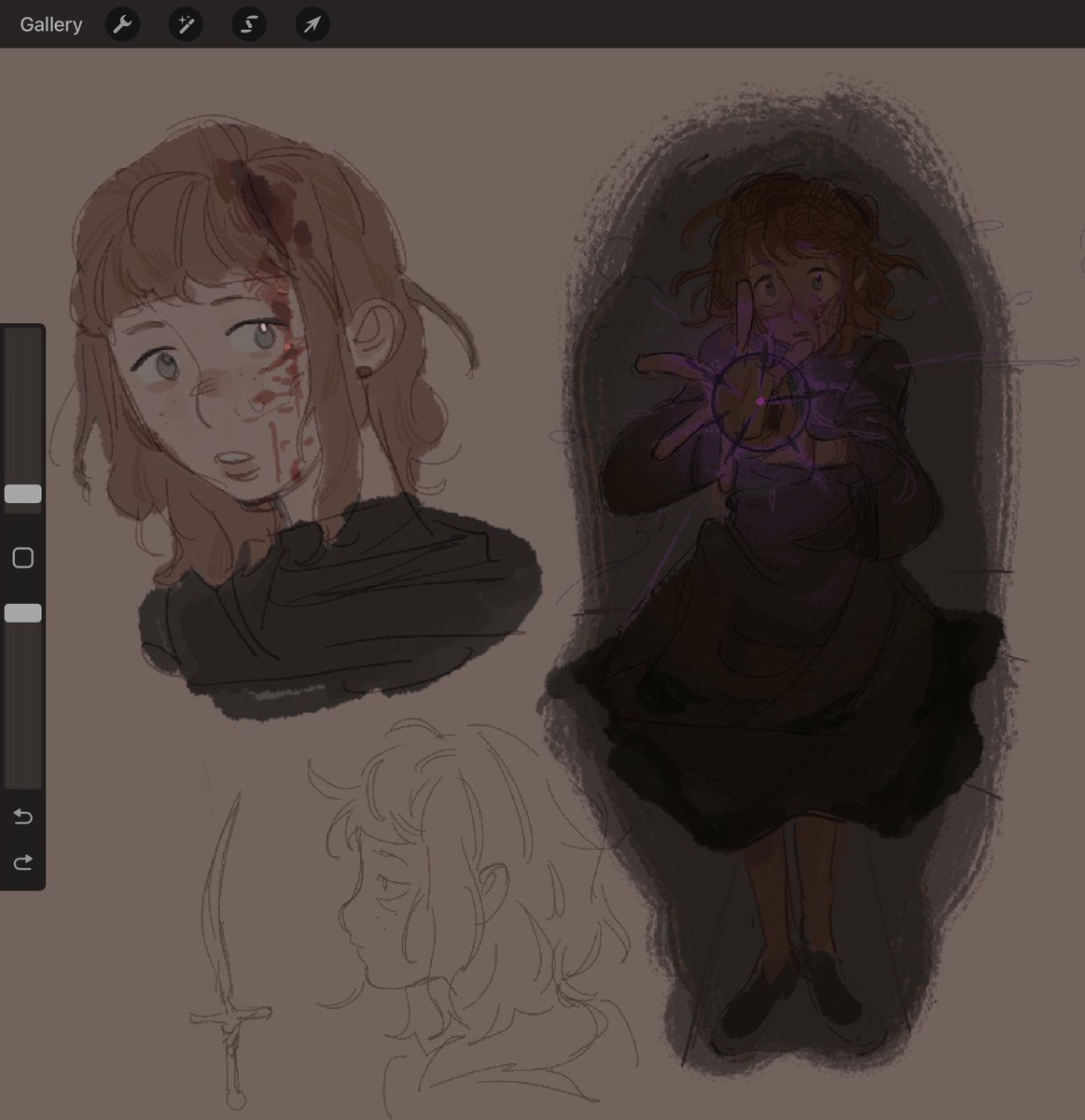This screenshot has height=1120, width=1085.
Task: Activate the Selection tool
Action: click(249, 24)
